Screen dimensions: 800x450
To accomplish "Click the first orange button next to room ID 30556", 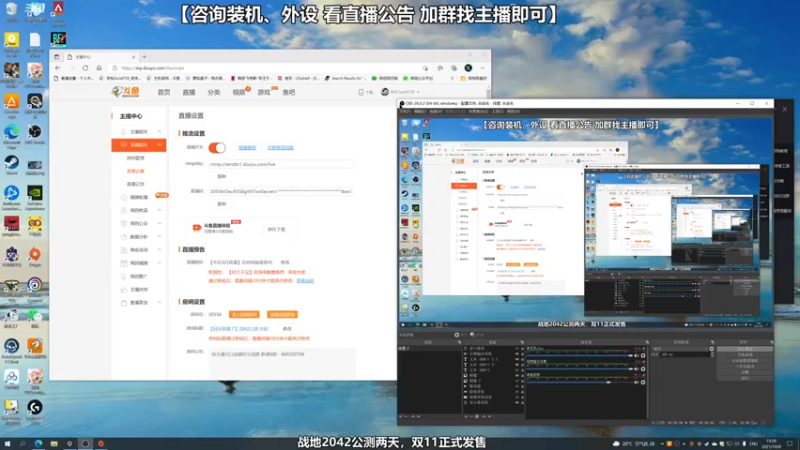I will 244,314.
